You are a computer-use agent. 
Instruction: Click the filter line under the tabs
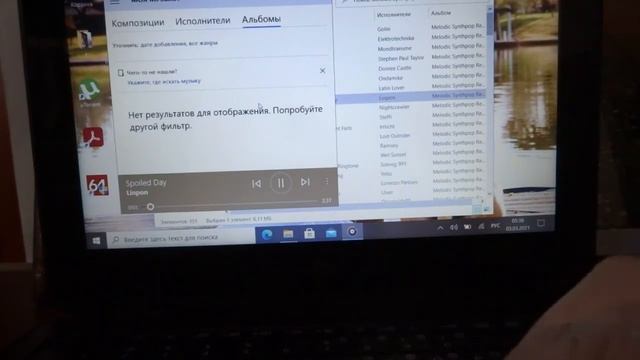(x=165, y=44)
